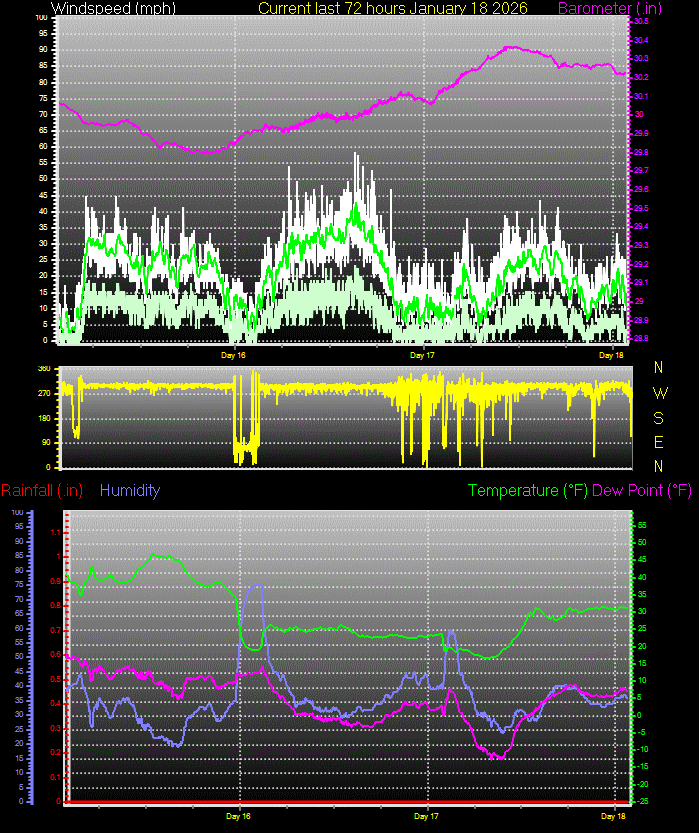This screenshot has height=833, width=699.
Task: Click the humidity spike peak near Day 16
Action: tap(259, 586)
